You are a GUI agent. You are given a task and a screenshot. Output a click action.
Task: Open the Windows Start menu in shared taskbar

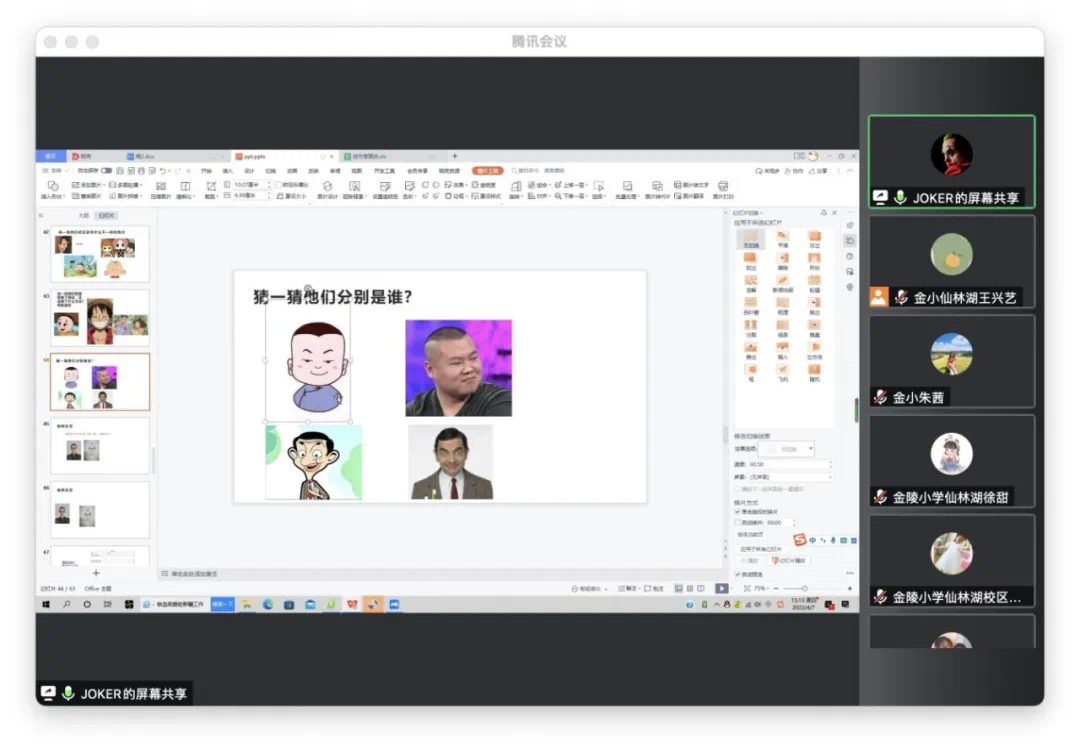pyautogui.click(x=46, y=604)
